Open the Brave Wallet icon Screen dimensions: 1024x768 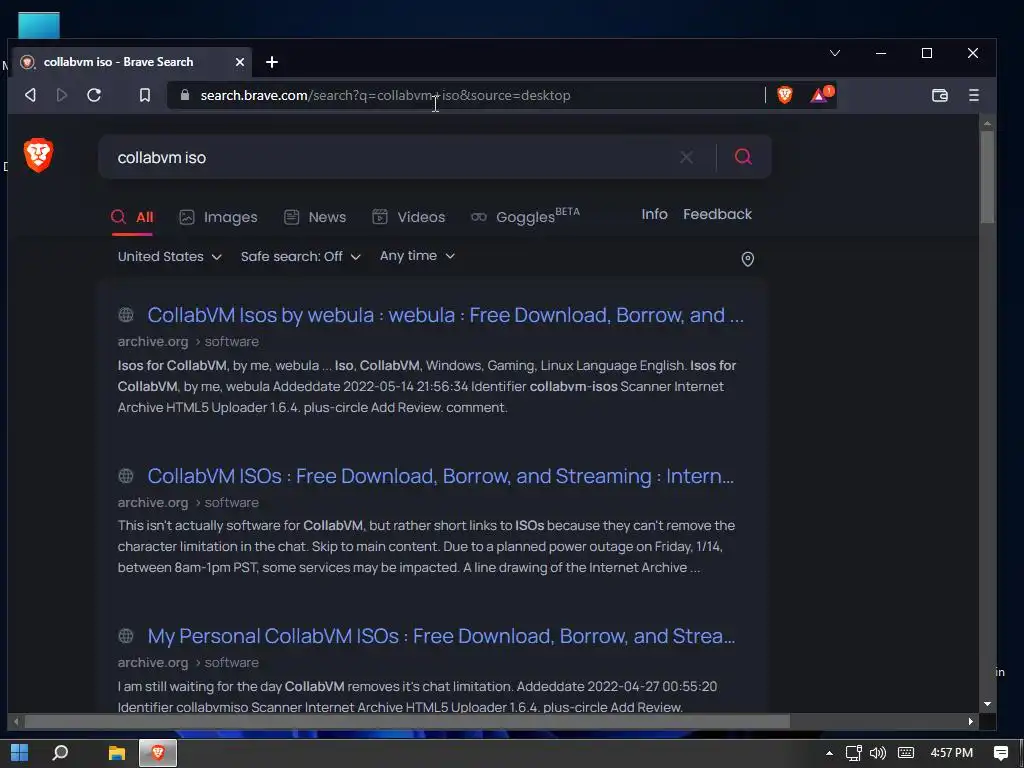pyautogui.click(x=939, y=95)
